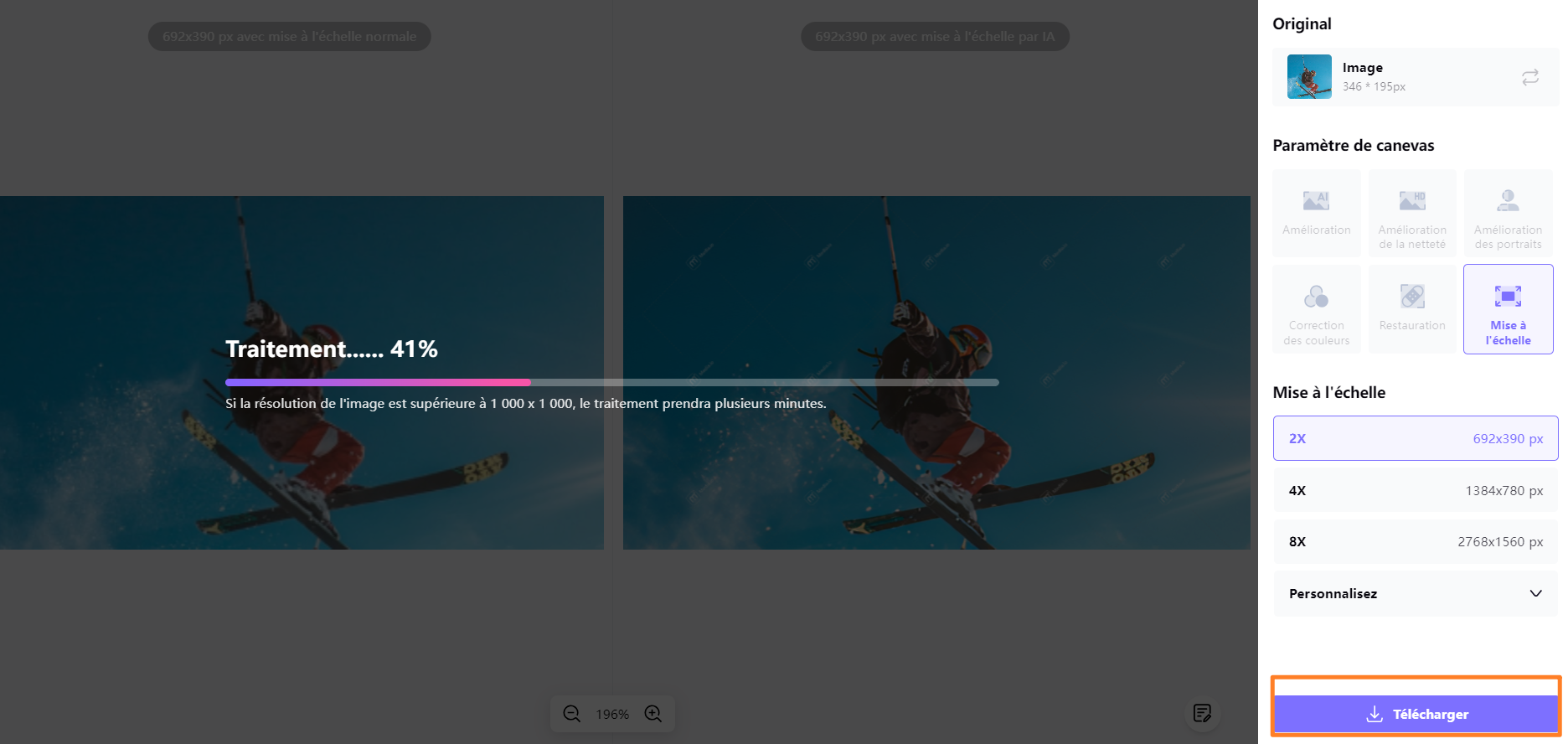Select the Restauration tool
Image resolution: width=1568 pixels, height=744 pixels.
click(x=1412, y=309)
